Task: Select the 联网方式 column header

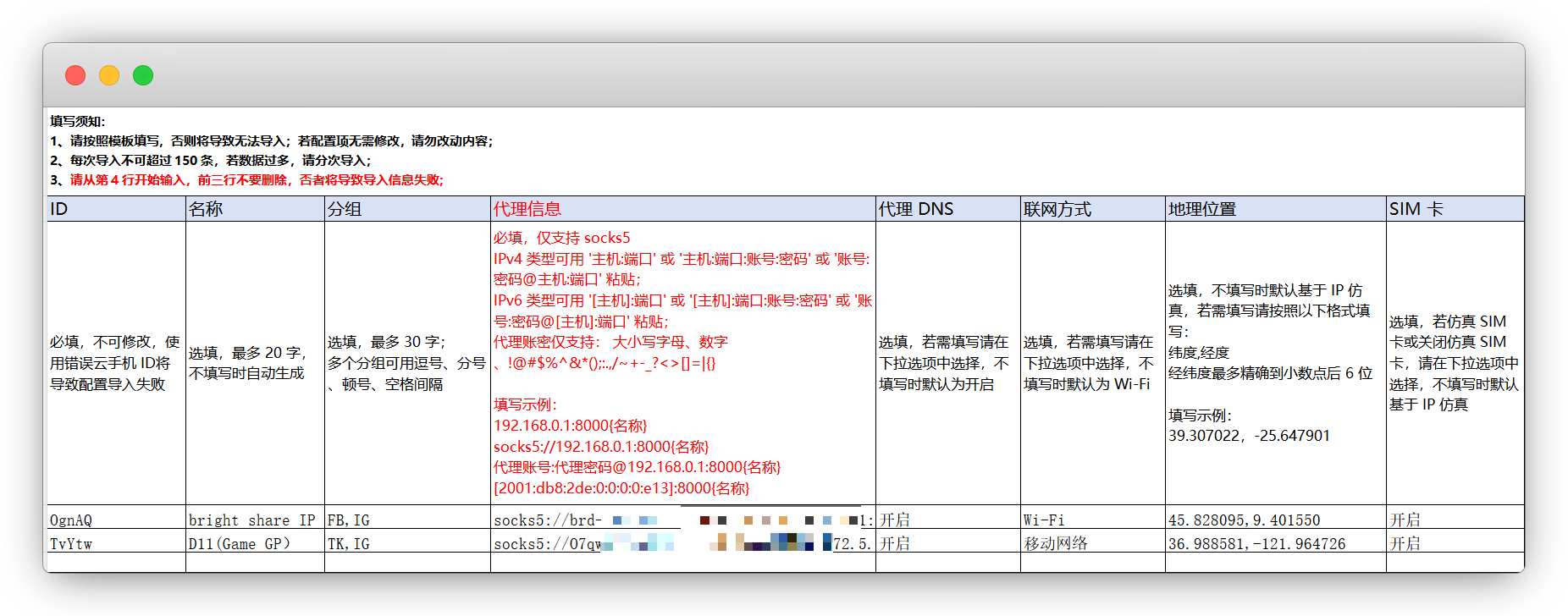Action: click(x=1093, y=209)
